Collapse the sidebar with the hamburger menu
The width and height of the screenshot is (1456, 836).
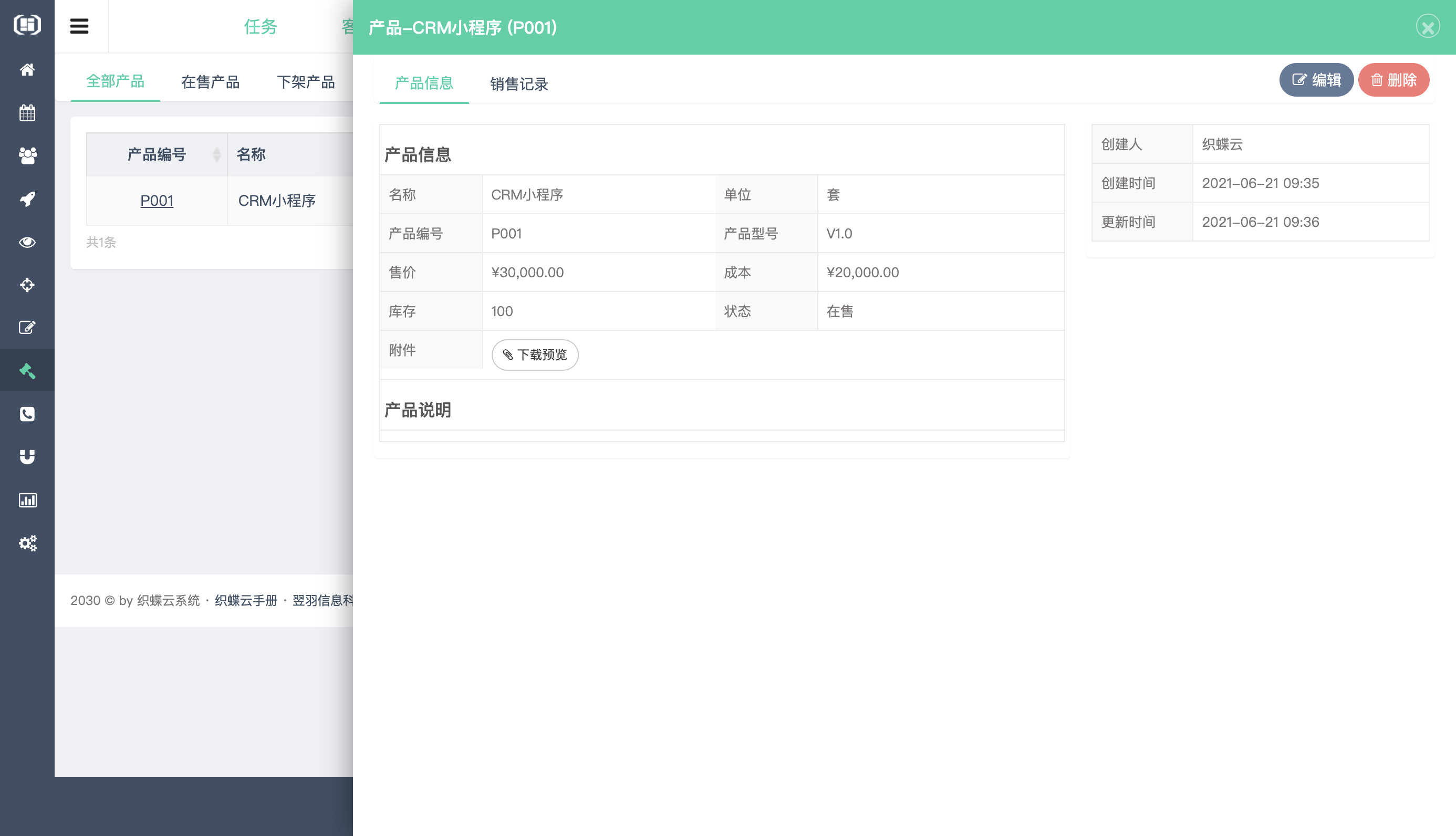click(x=80, y=26)
